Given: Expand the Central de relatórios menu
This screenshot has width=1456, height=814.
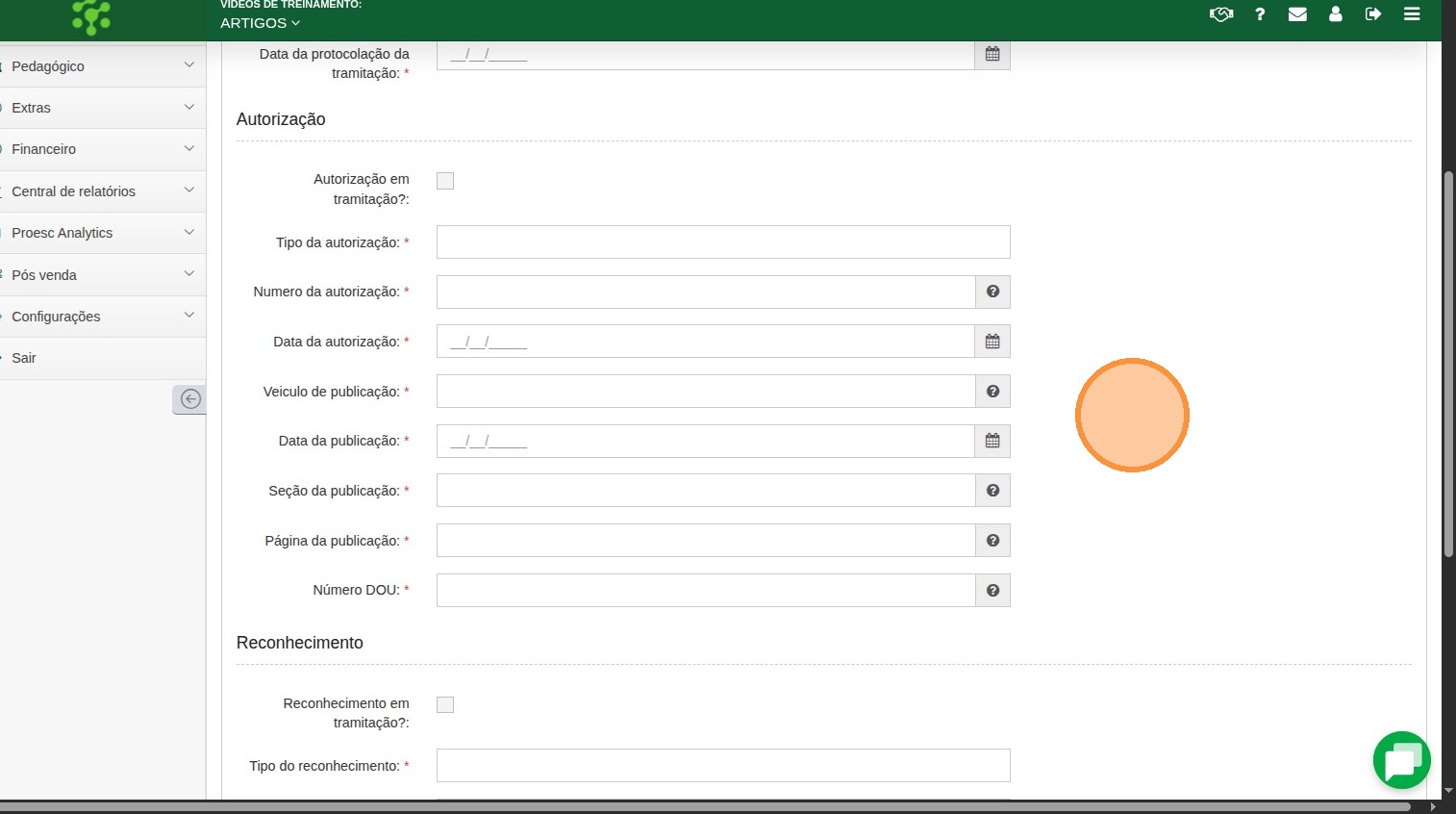Looking at the screenshot, I should point(103,191).
